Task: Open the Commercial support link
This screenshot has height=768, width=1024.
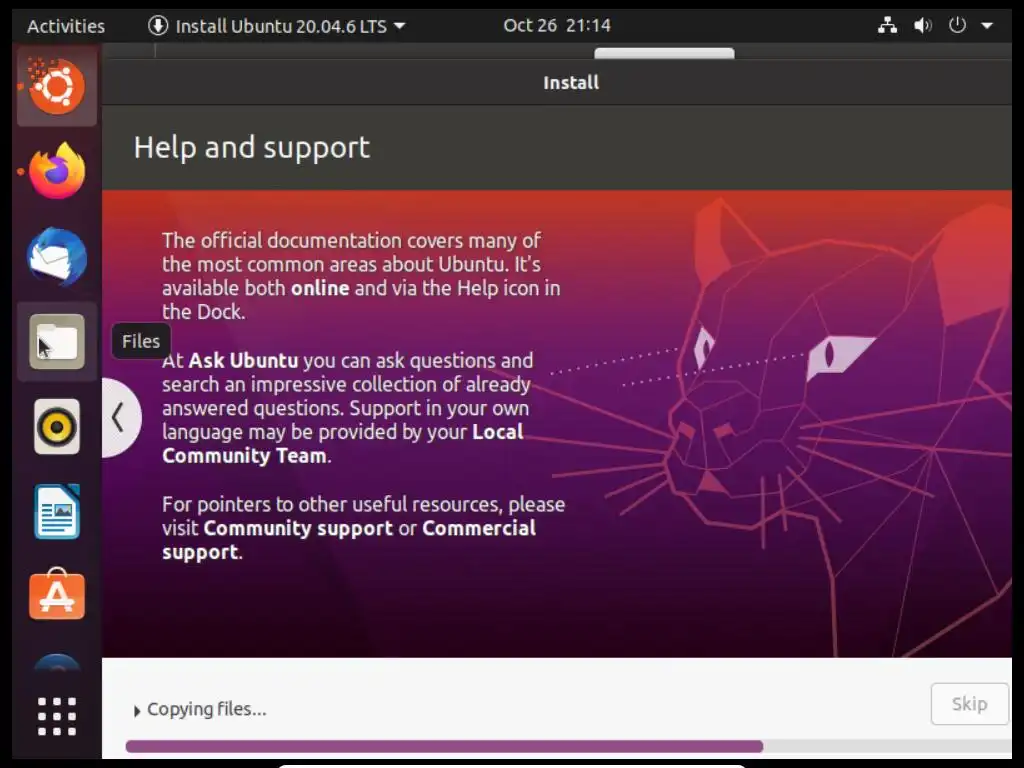Action: 349,539
